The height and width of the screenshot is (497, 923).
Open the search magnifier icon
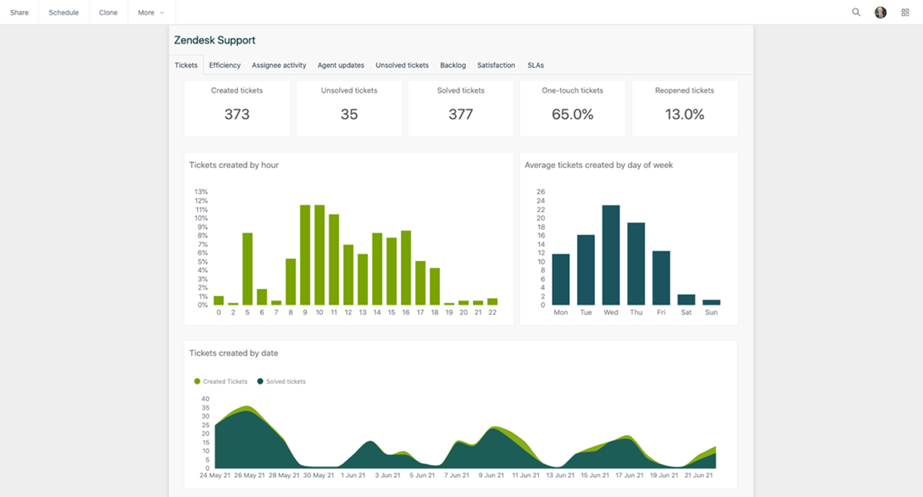point(856,12)
